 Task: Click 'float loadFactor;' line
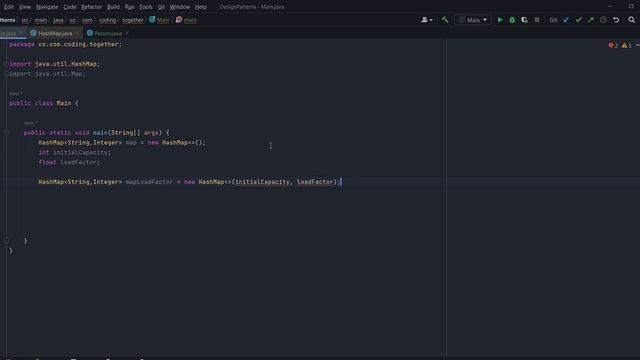click(69, 162)
